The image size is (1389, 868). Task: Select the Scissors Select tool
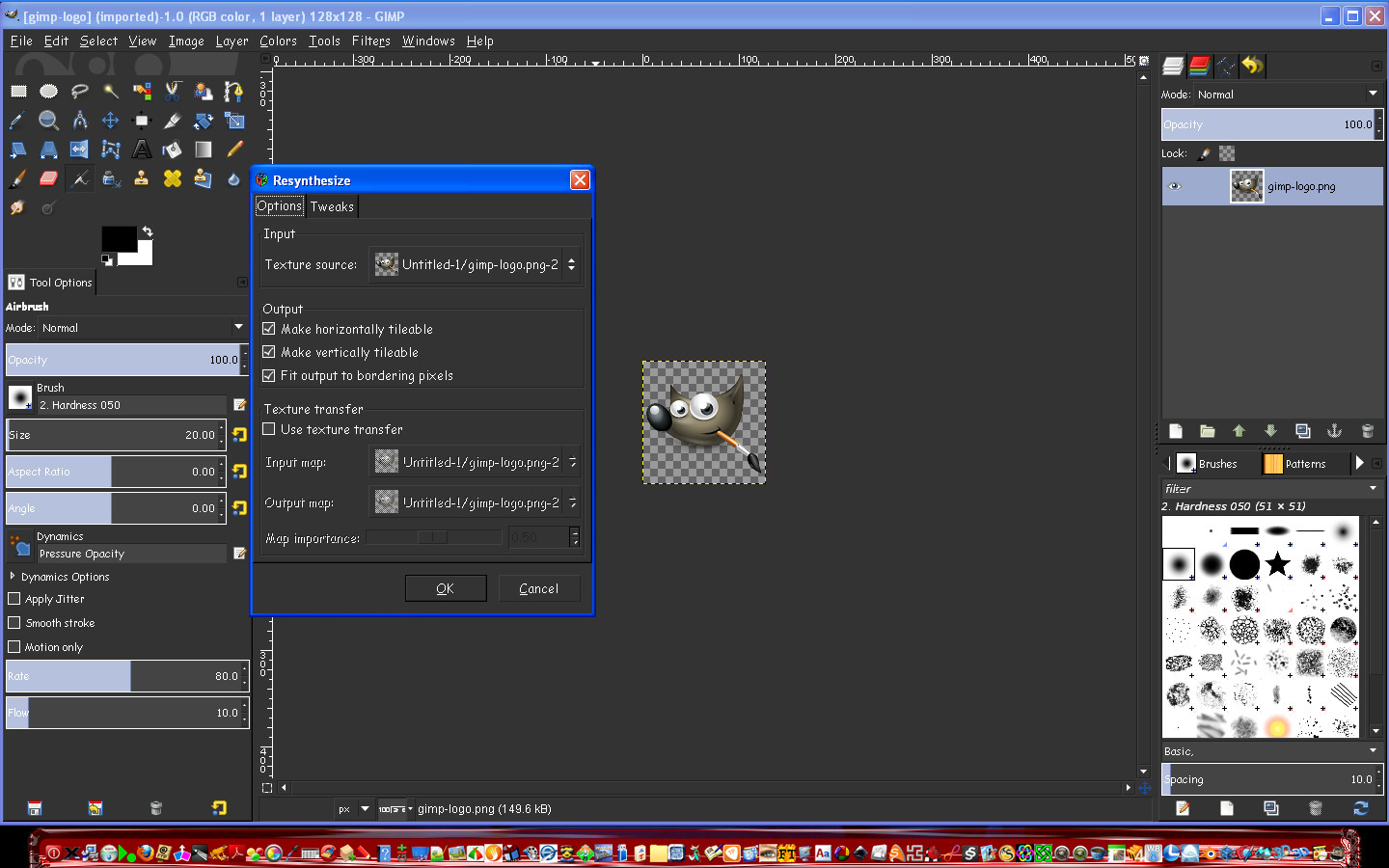tap(173, 92)
